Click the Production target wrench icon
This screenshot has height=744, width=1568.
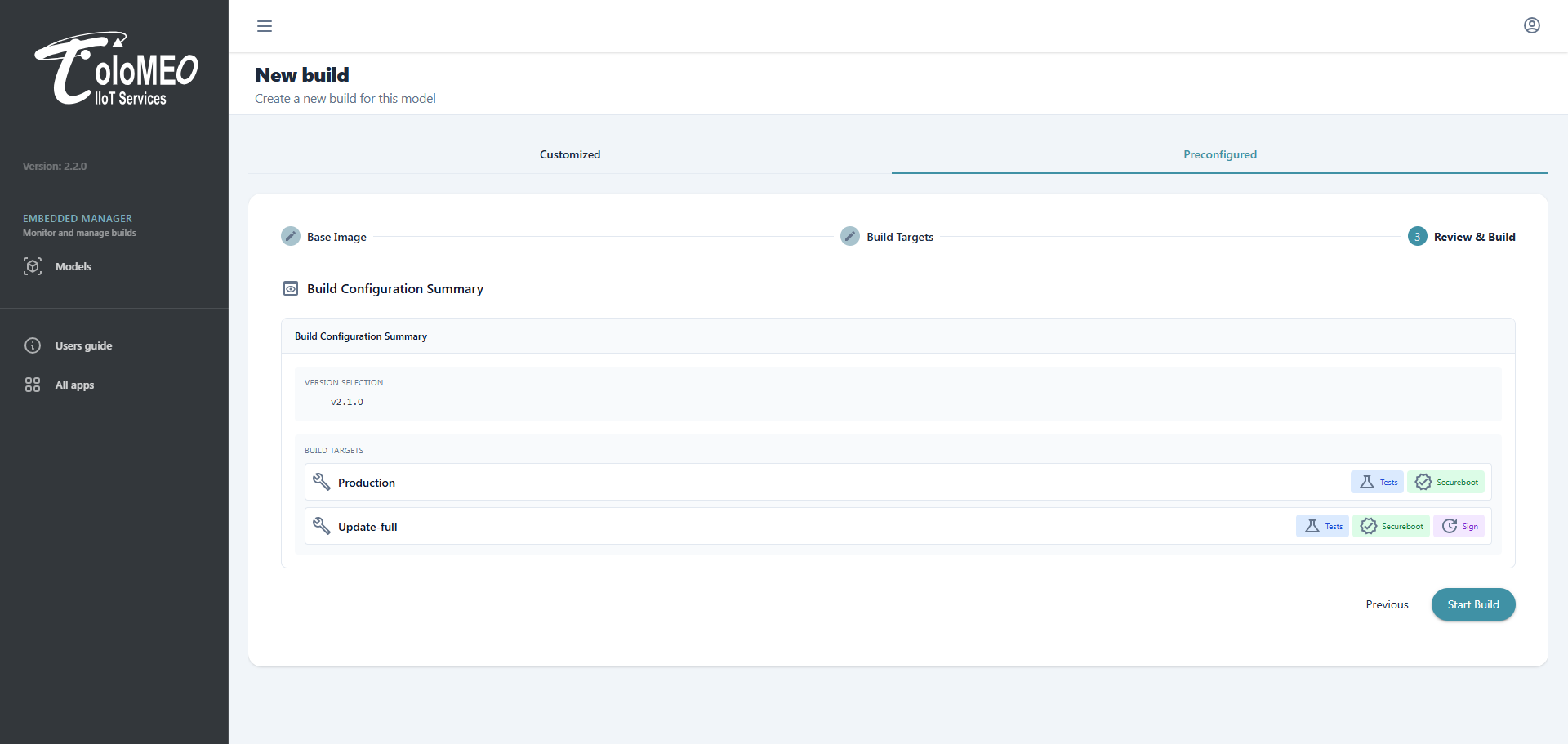(322, 482)
